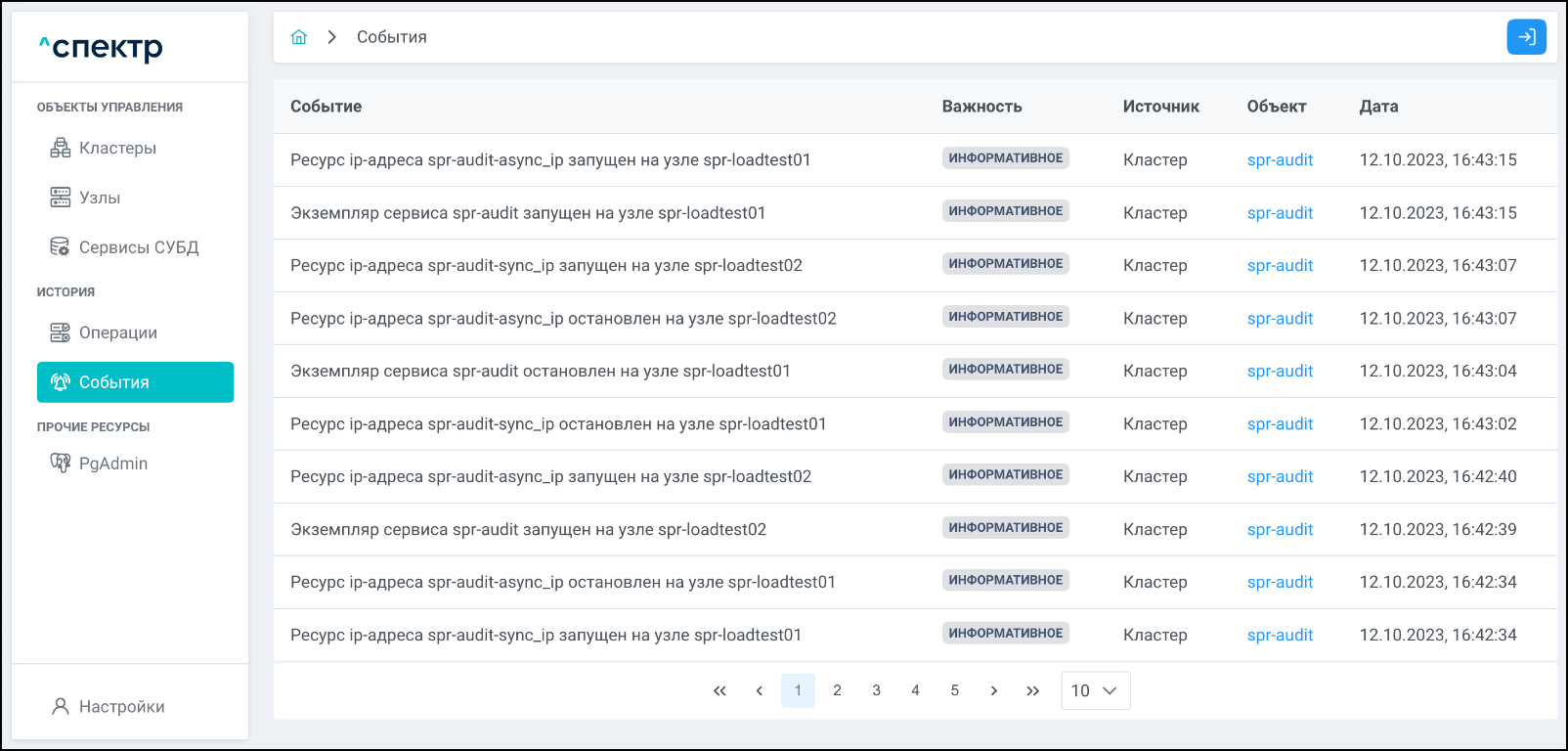Switch to page 5 of events
This screenshot has height=751, width=1568.
coord(954,690)
